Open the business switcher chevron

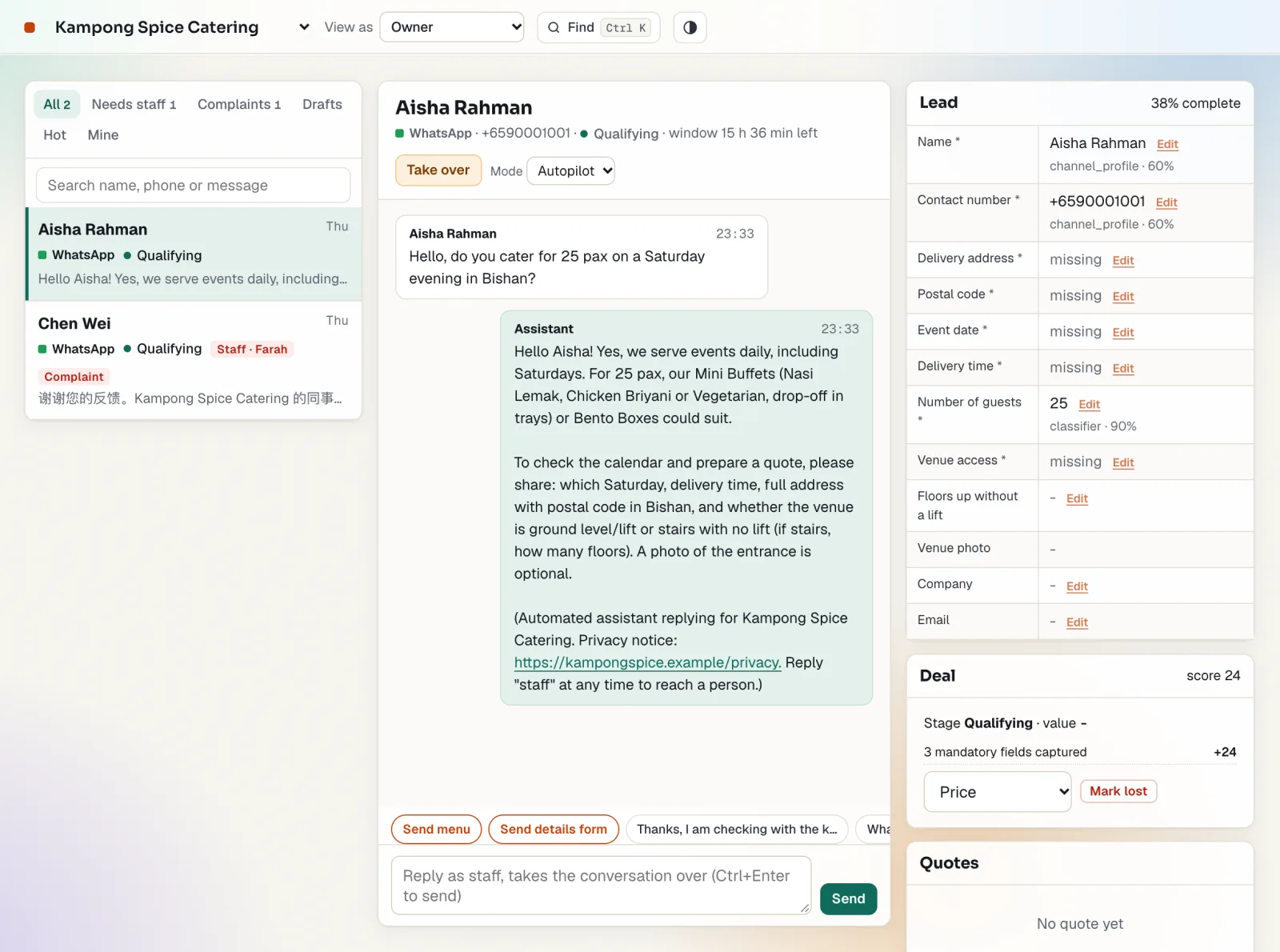pos(304,27)
